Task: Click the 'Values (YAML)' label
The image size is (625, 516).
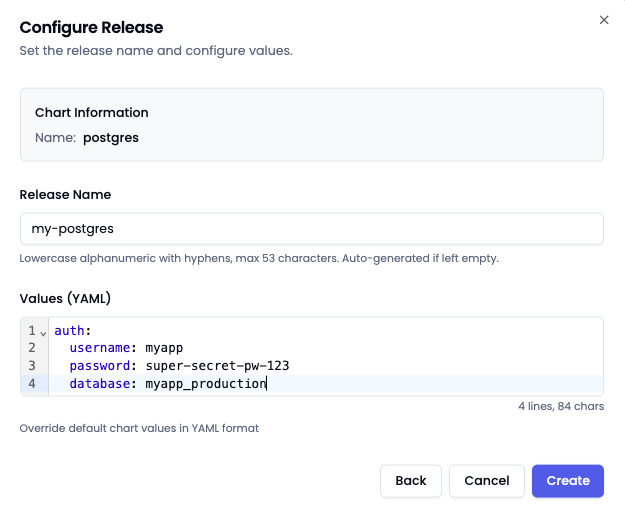Action: (x=65, y=298)
